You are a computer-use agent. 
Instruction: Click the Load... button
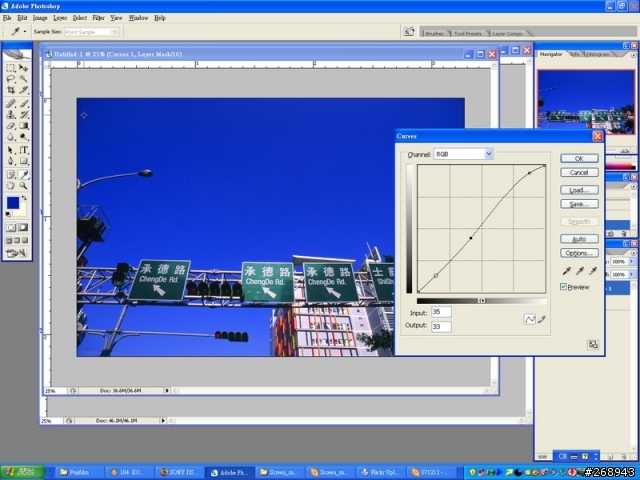click(579, 190)
